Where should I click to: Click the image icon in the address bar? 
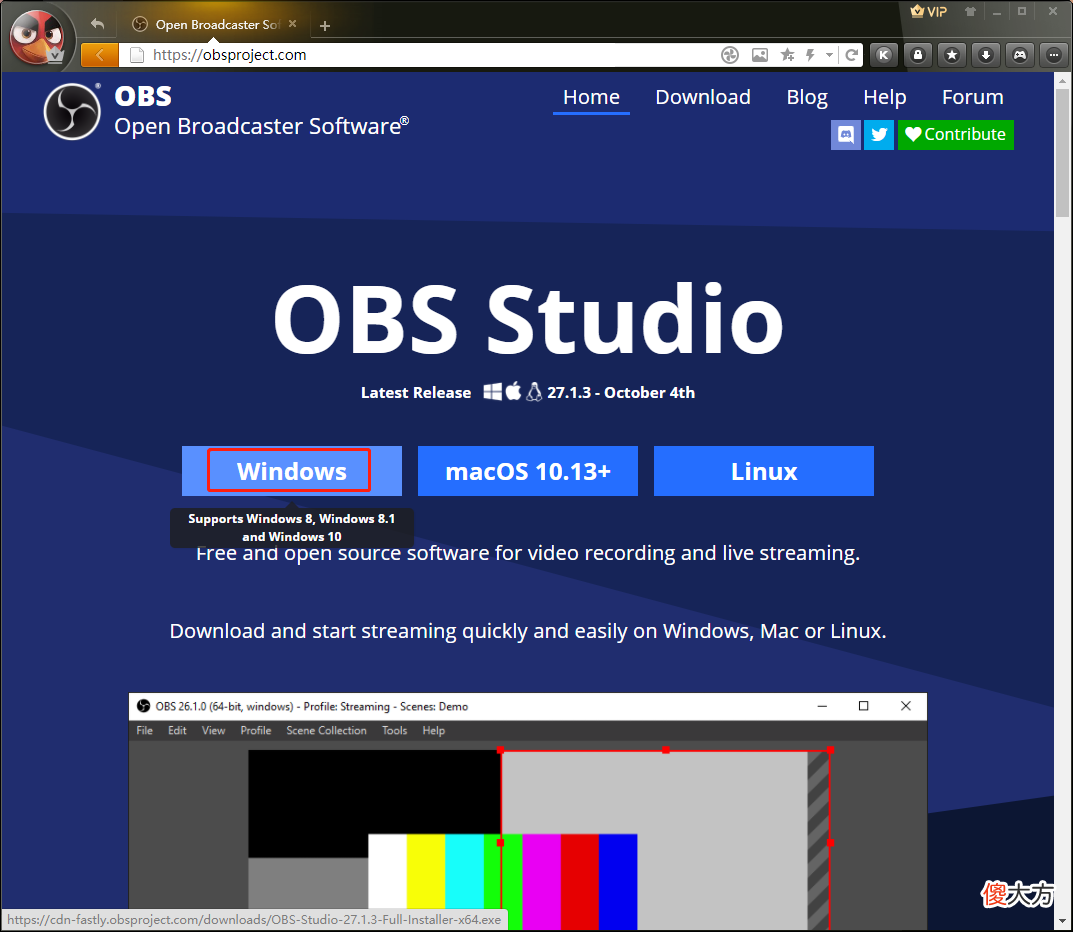point(760,55)
